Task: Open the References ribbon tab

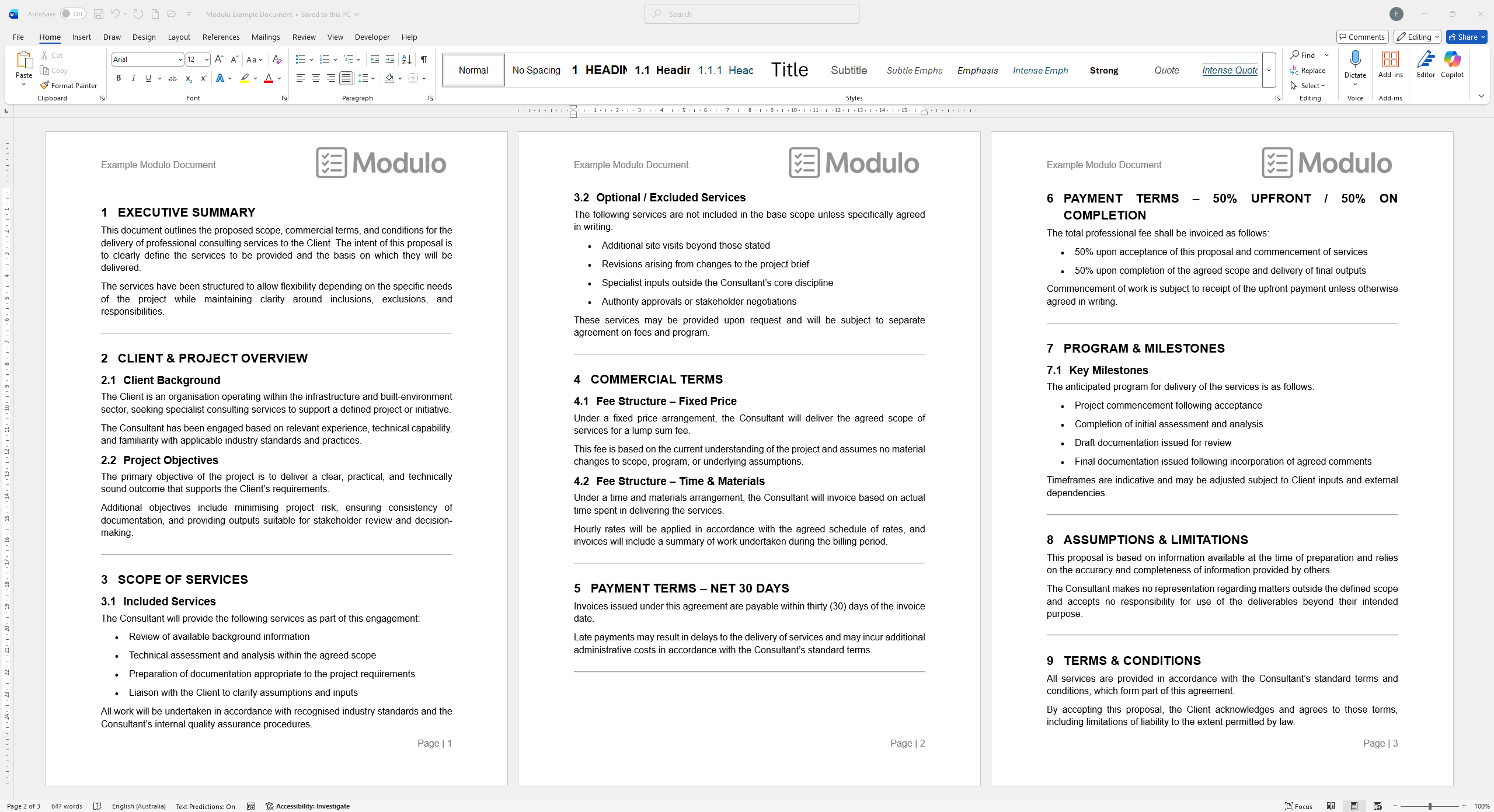Action: point(221,36)
